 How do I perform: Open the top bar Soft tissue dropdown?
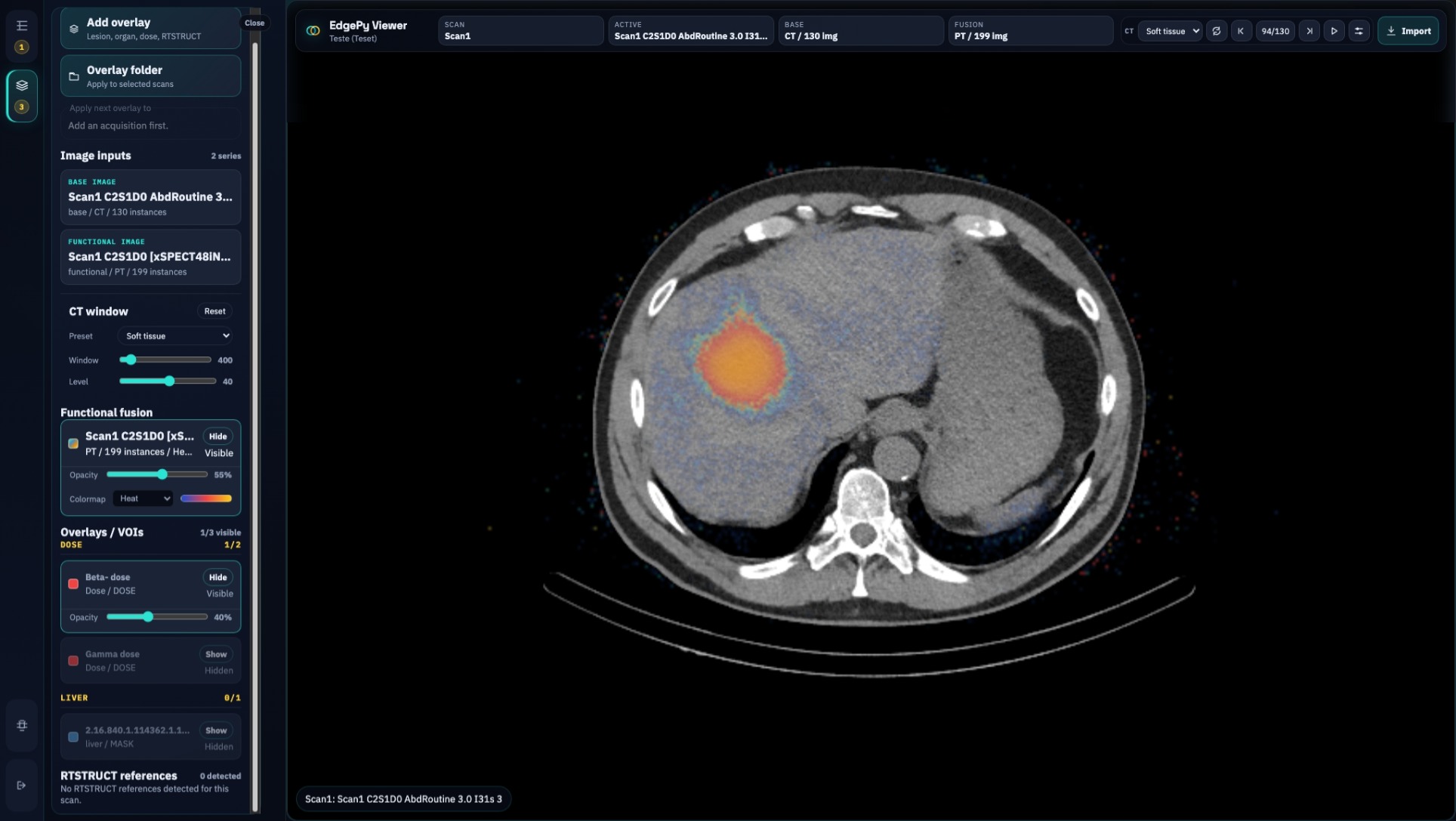1170,31
